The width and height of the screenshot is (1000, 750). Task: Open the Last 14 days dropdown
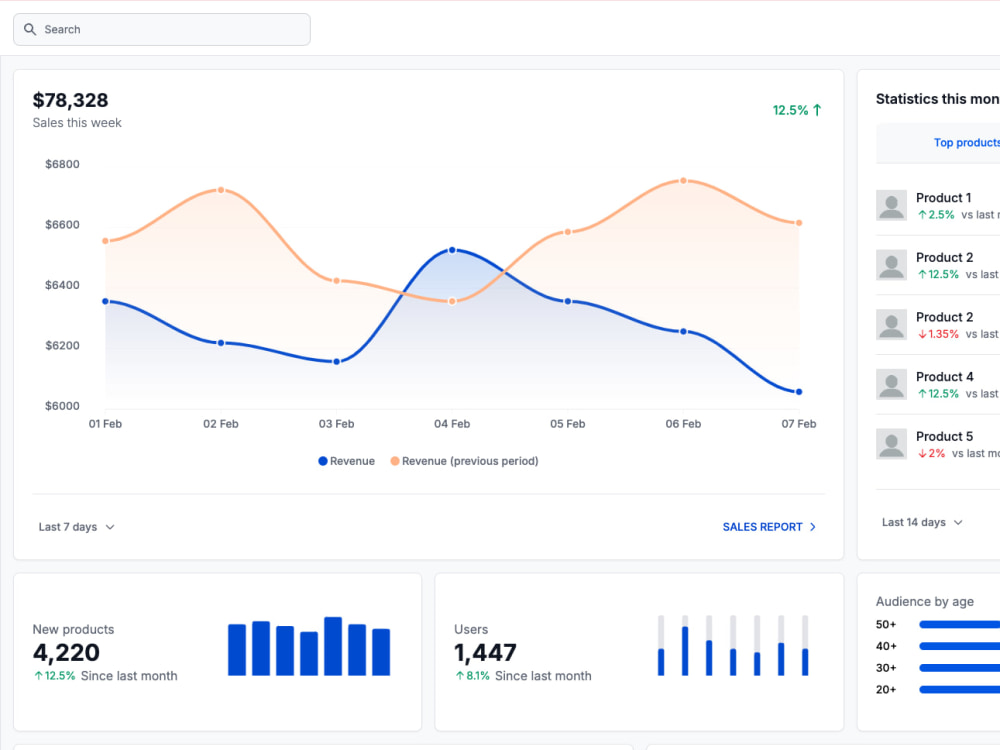[922, 522]
